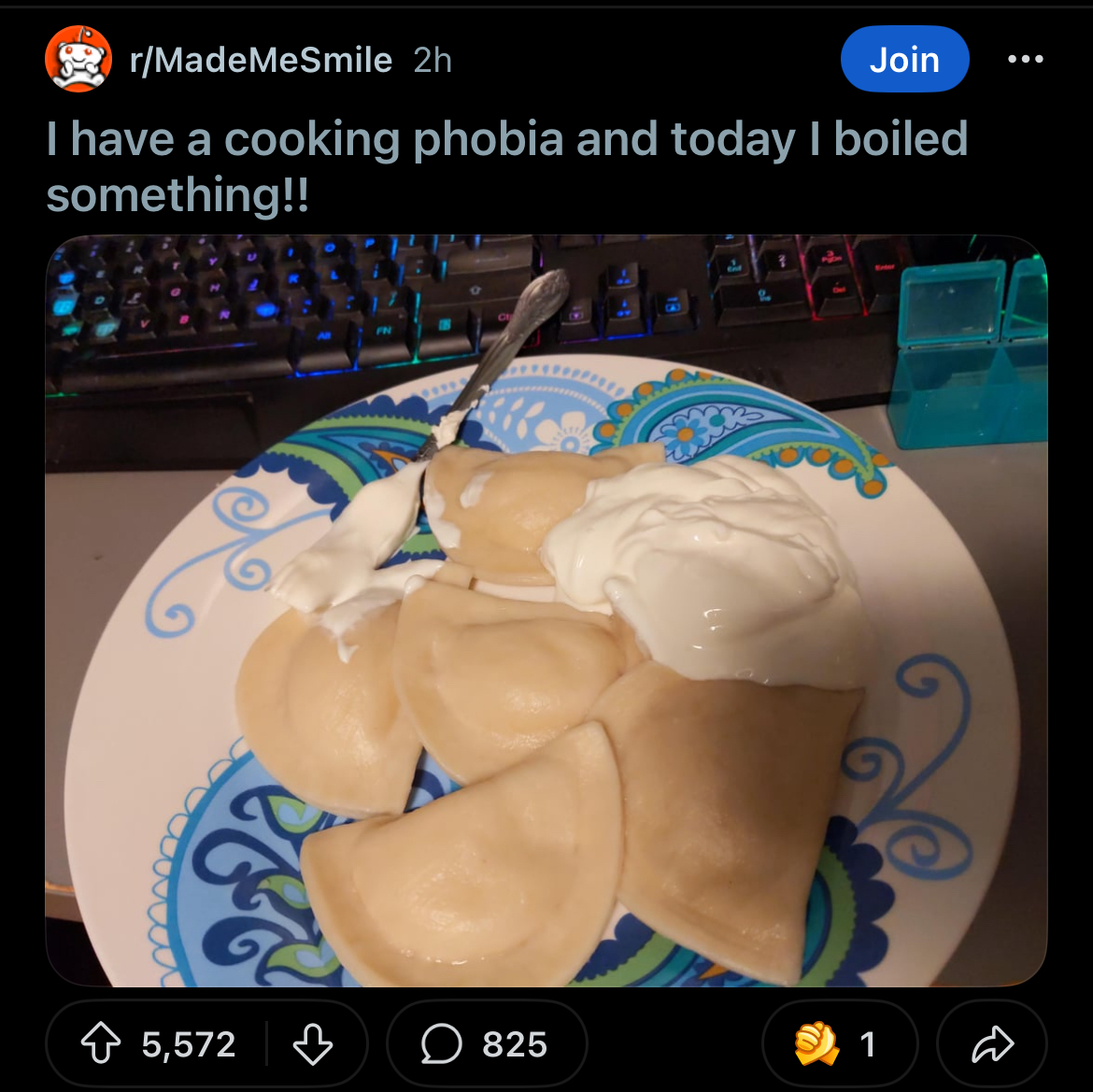This screenshot has width=1093, height=1092.
Task: Open the r/MadeMeSmile subreddit avatar
Action: point(78,59)
